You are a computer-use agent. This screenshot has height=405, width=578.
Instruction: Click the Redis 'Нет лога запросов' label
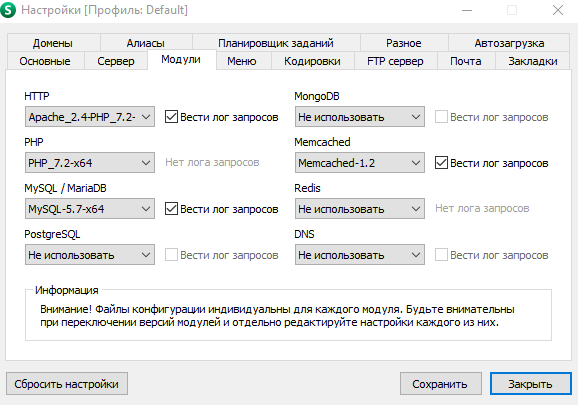point(482,208)
